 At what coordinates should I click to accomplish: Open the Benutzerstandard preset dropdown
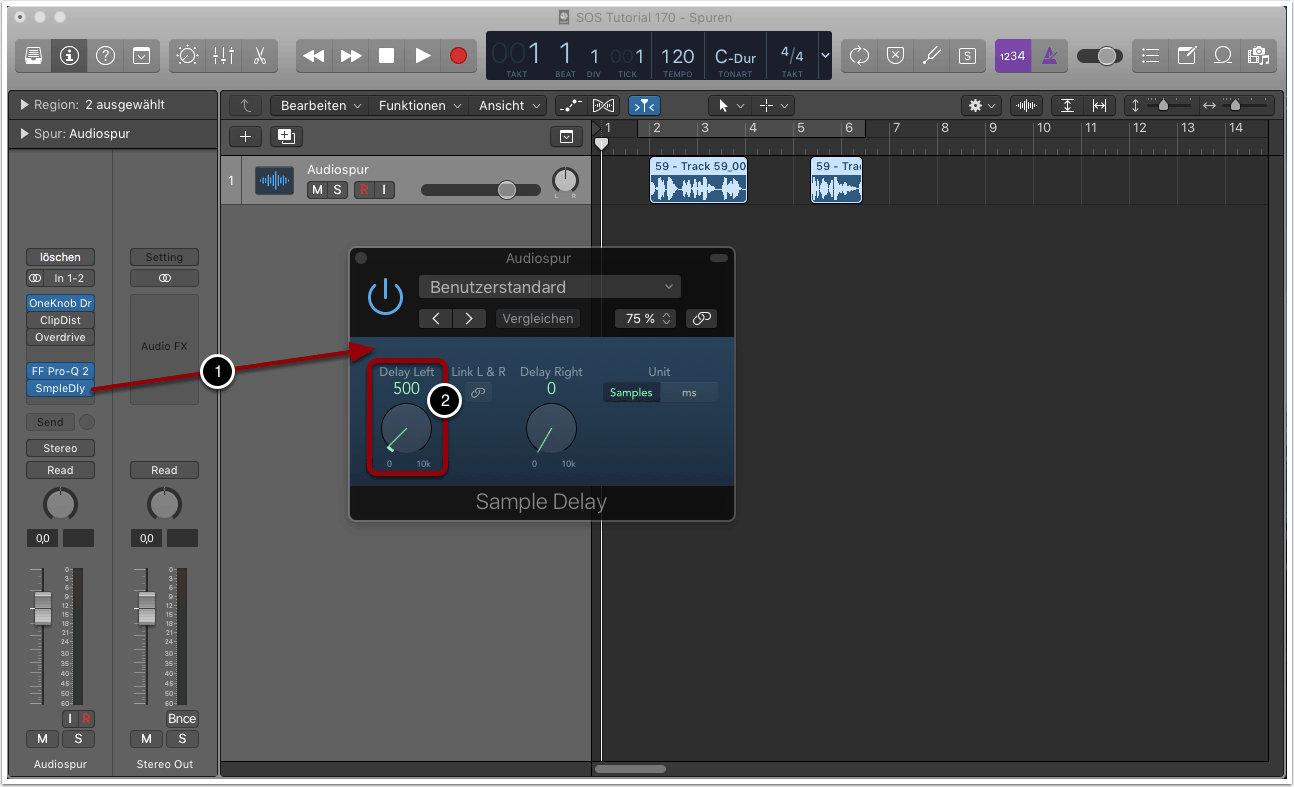pos(550,287)
